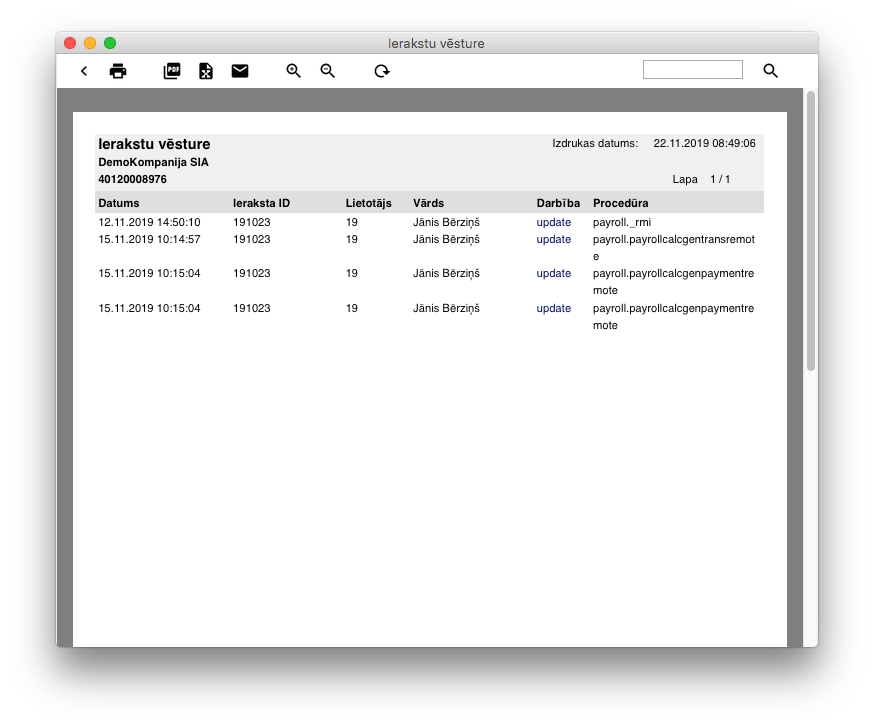Screen dimensions: 874x727
Task: Maximize the window with the green button
Action: point(110,43)
